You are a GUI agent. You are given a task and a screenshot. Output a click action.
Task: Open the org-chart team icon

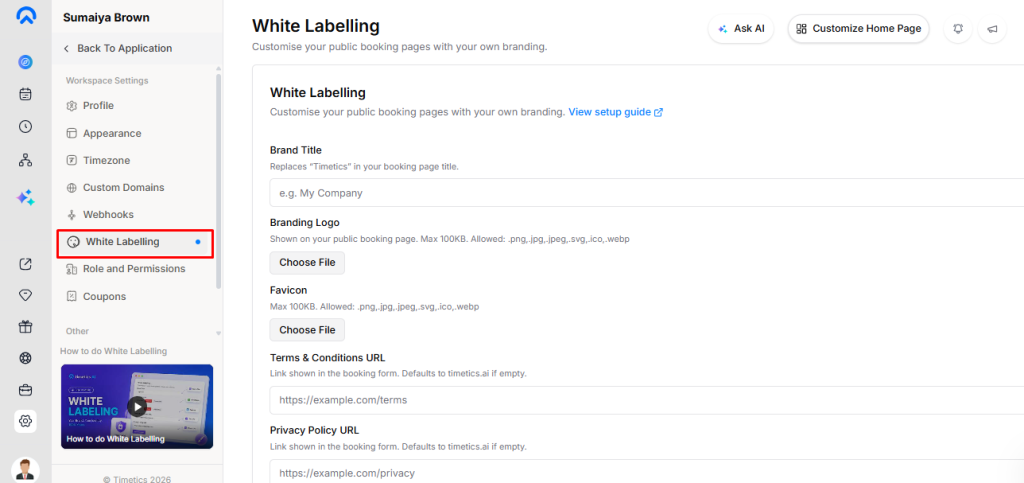(25, 159)
